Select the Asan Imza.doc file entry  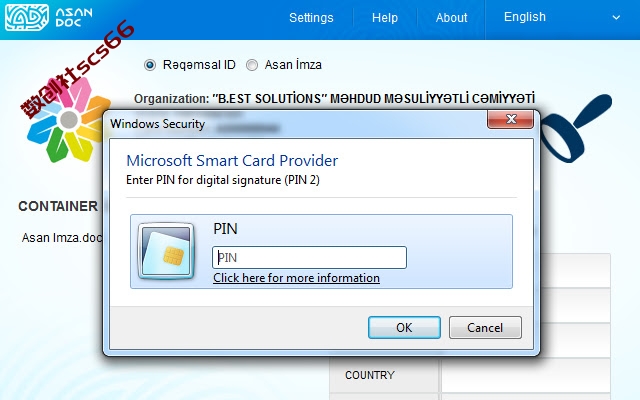click(x=62, y=238)
